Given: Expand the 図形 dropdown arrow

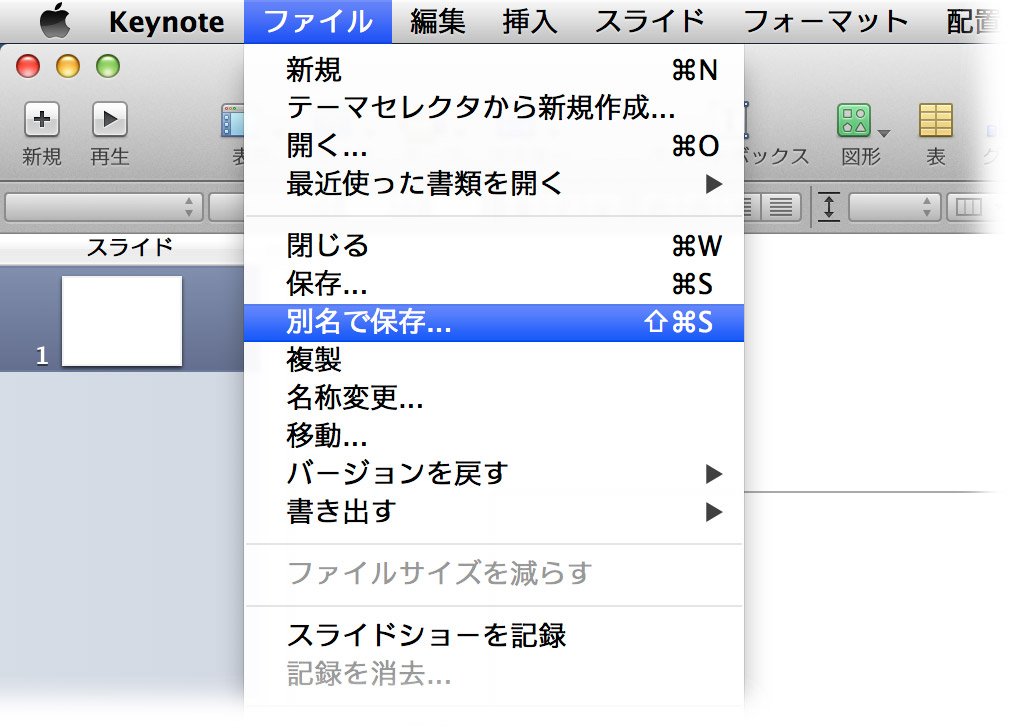Looking at the screenshot, I should coord(884,133).
